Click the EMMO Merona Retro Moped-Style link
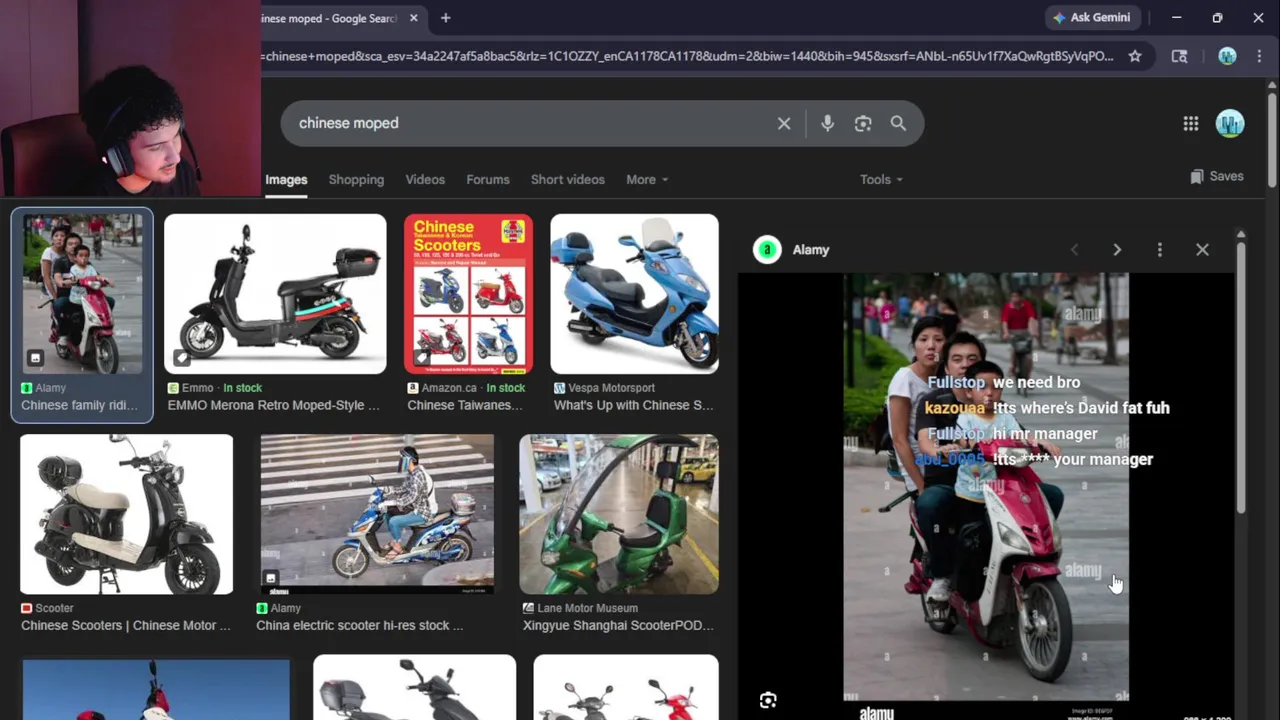 [274, 405]
